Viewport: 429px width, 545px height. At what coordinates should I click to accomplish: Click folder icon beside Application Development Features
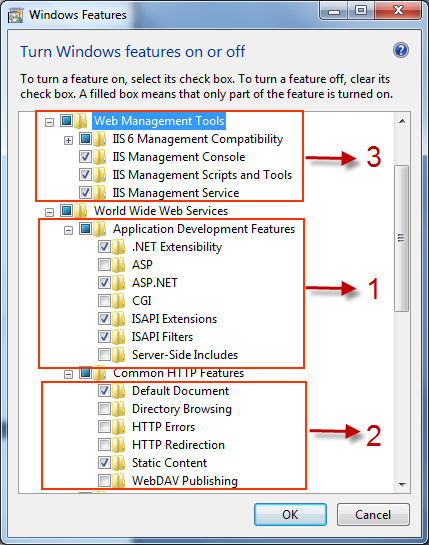(99, 229)
